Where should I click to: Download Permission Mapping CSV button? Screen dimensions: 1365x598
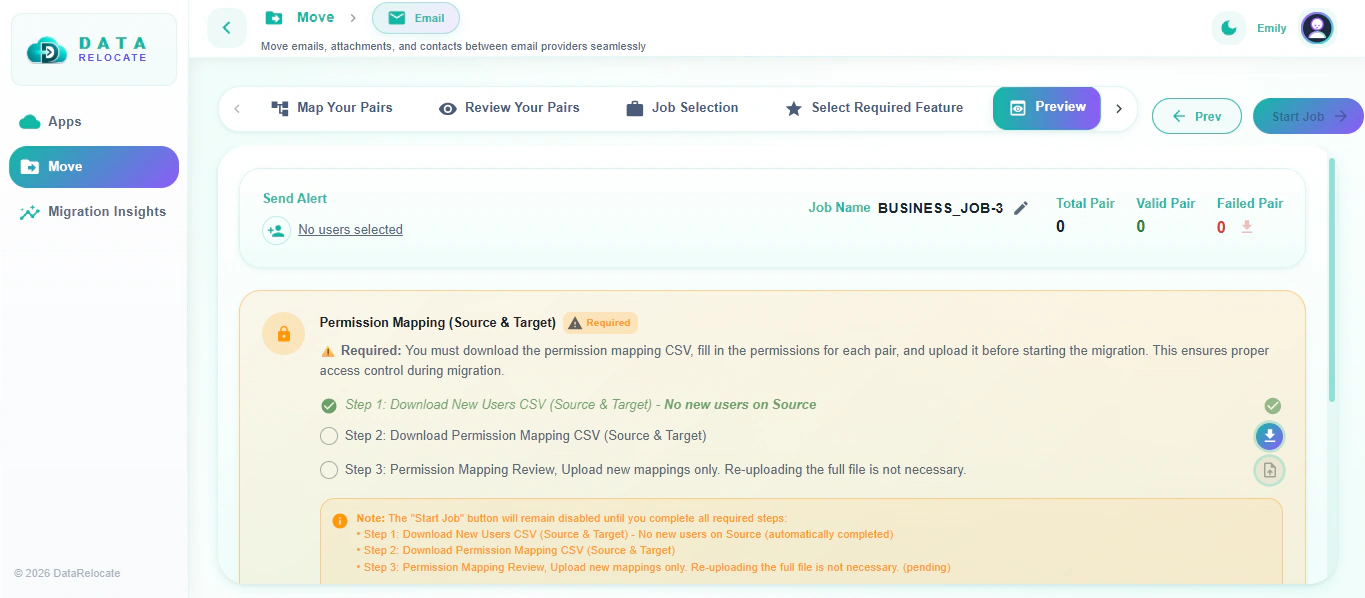coord(1269,436)
